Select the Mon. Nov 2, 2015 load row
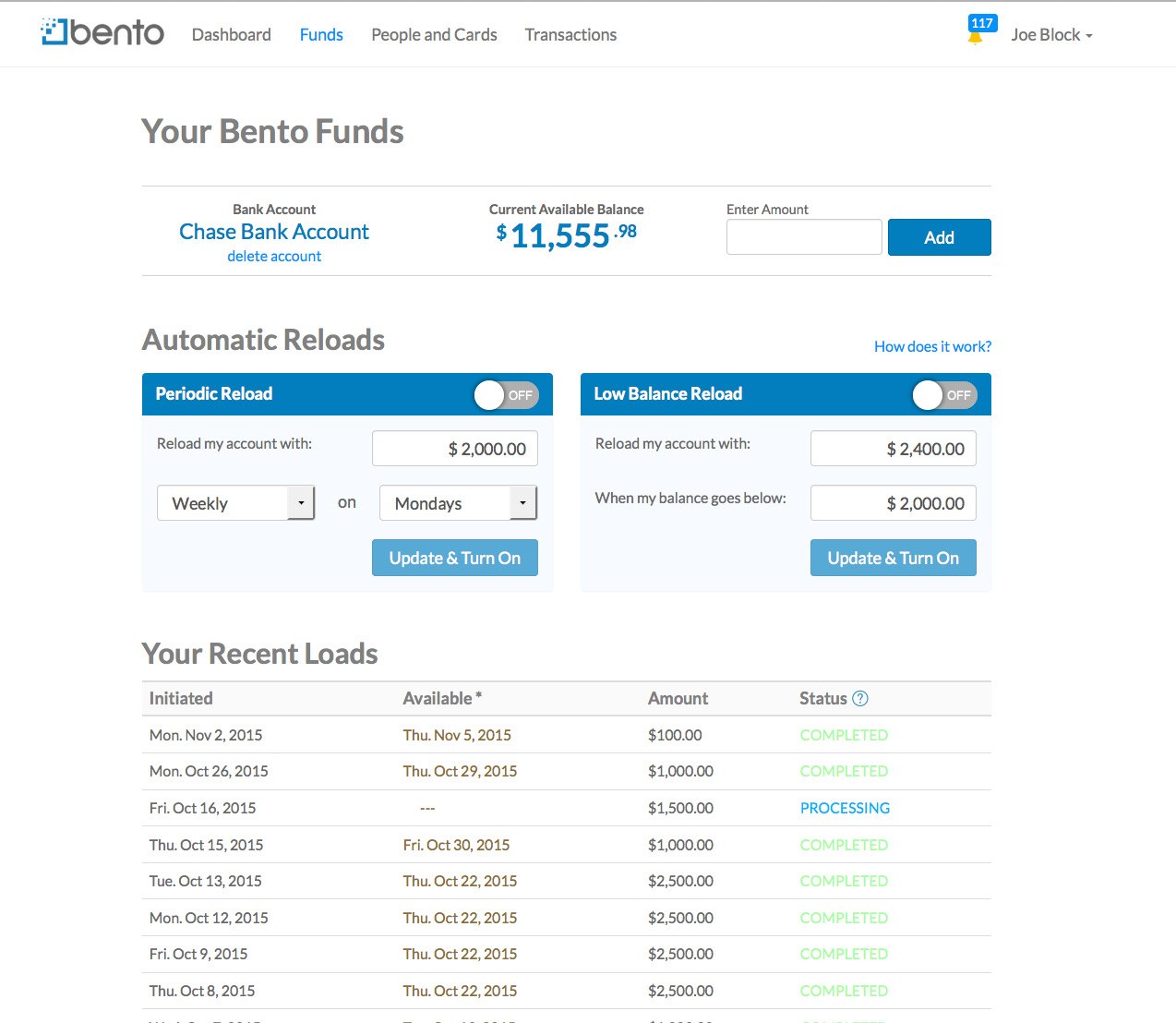Screen dimensions: 1176x1023 click(x=566, y=735)
